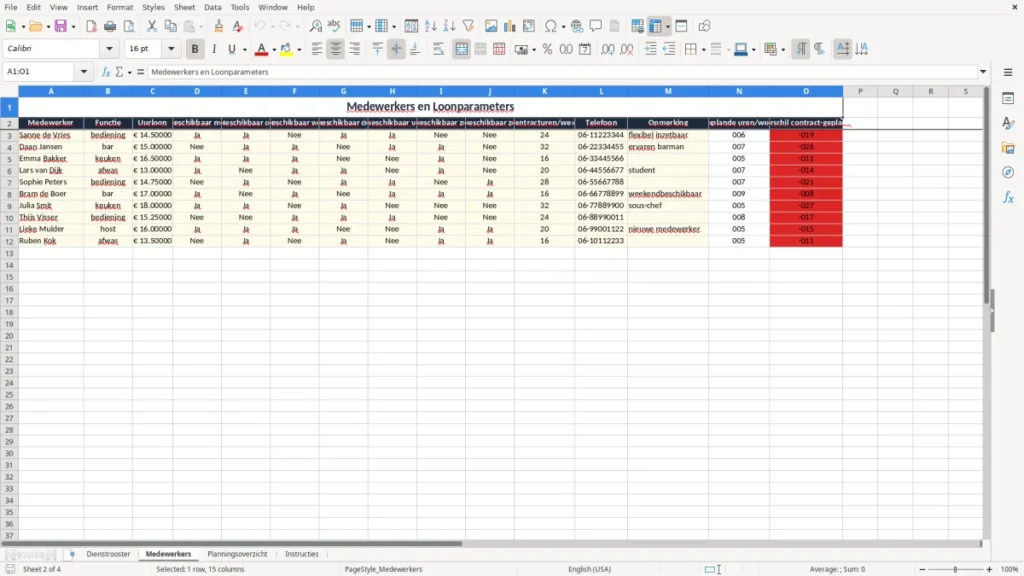Open the Print dialog icon
The width and height of the screenshot is (1024, 576).
pyautogui.click(x=110, y=26)
